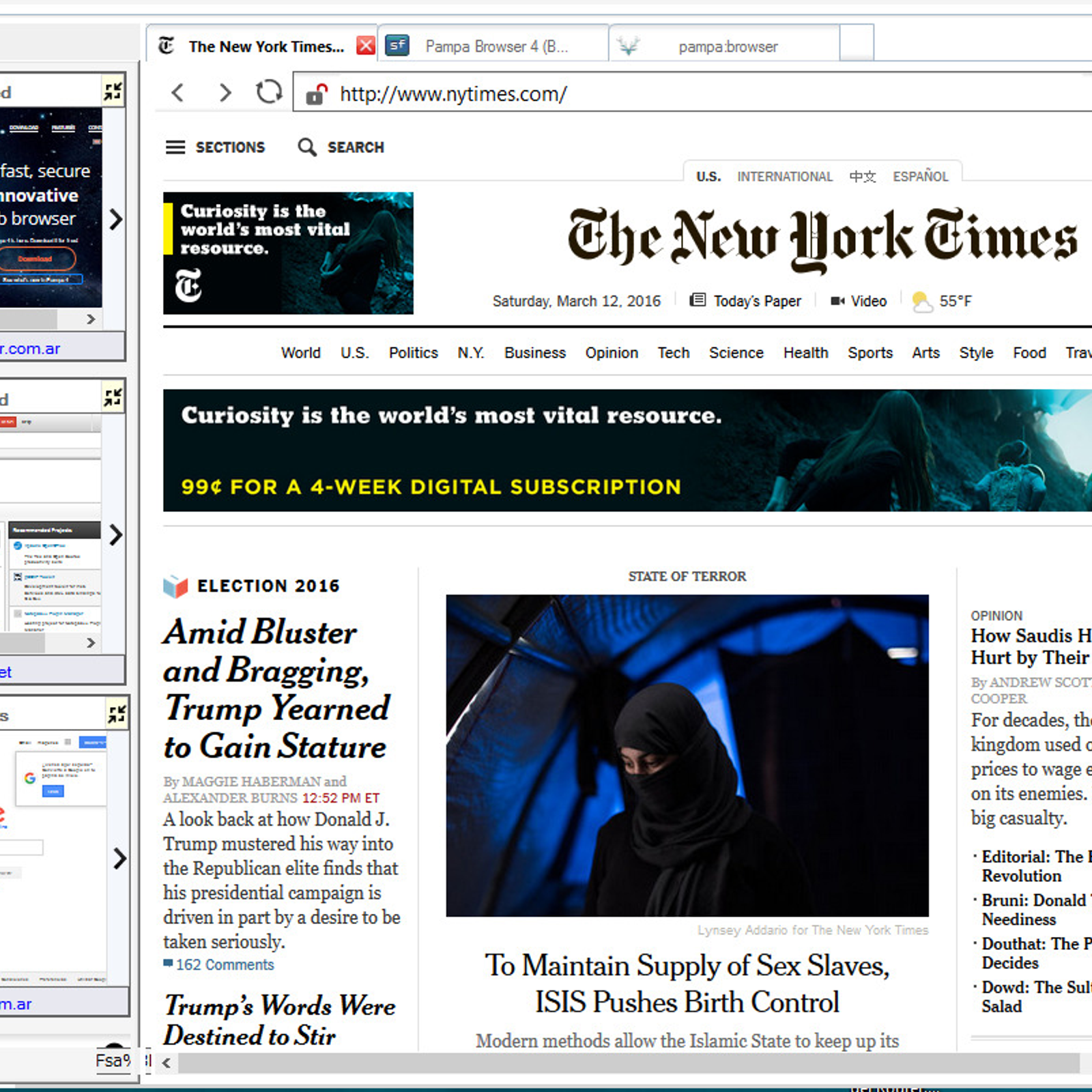Viewport: 1092px width, 1092px height.
Task: Open ISIS Pushes Birth Control headline
Action: [x=687, y=983]
